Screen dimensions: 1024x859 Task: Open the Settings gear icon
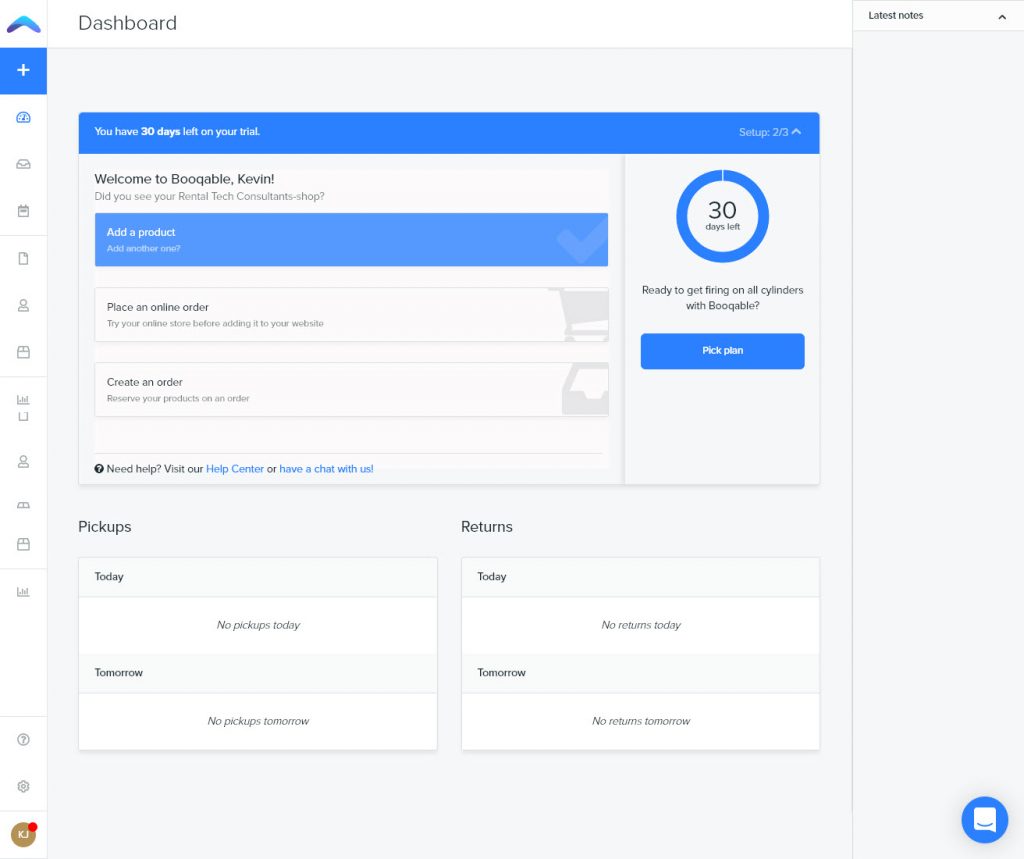pos(24,786)
